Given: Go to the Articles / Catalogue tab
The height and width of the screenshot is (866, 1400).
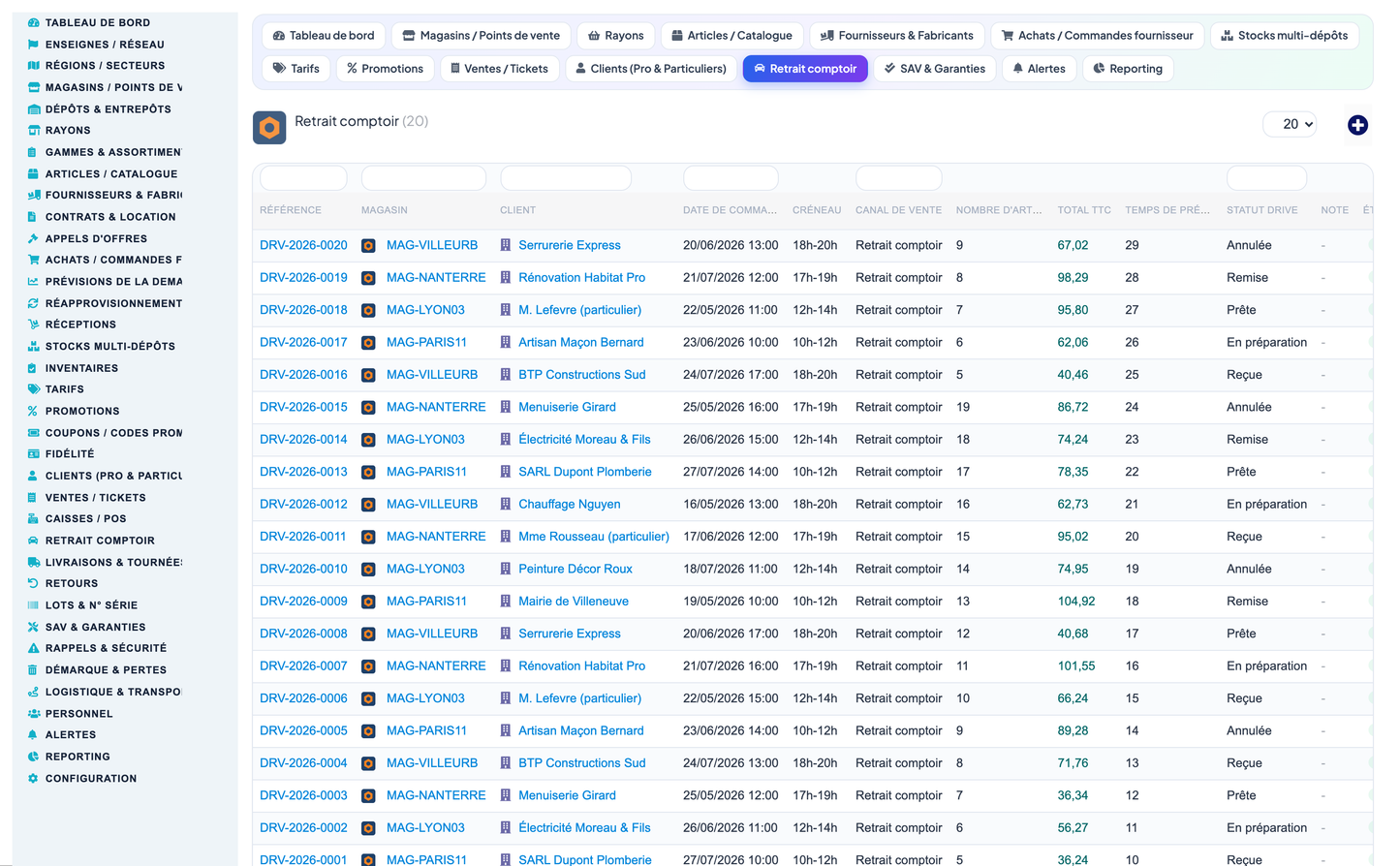Looking at the screenshot, I should click(x=732, y=36).
